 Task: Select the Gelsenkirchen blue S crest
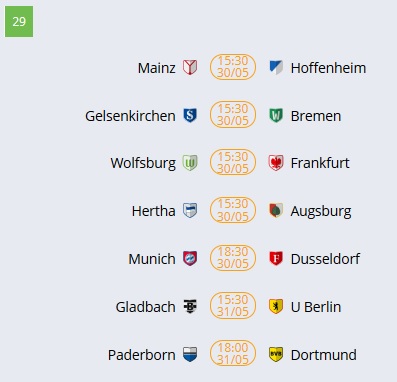point(190,115)
